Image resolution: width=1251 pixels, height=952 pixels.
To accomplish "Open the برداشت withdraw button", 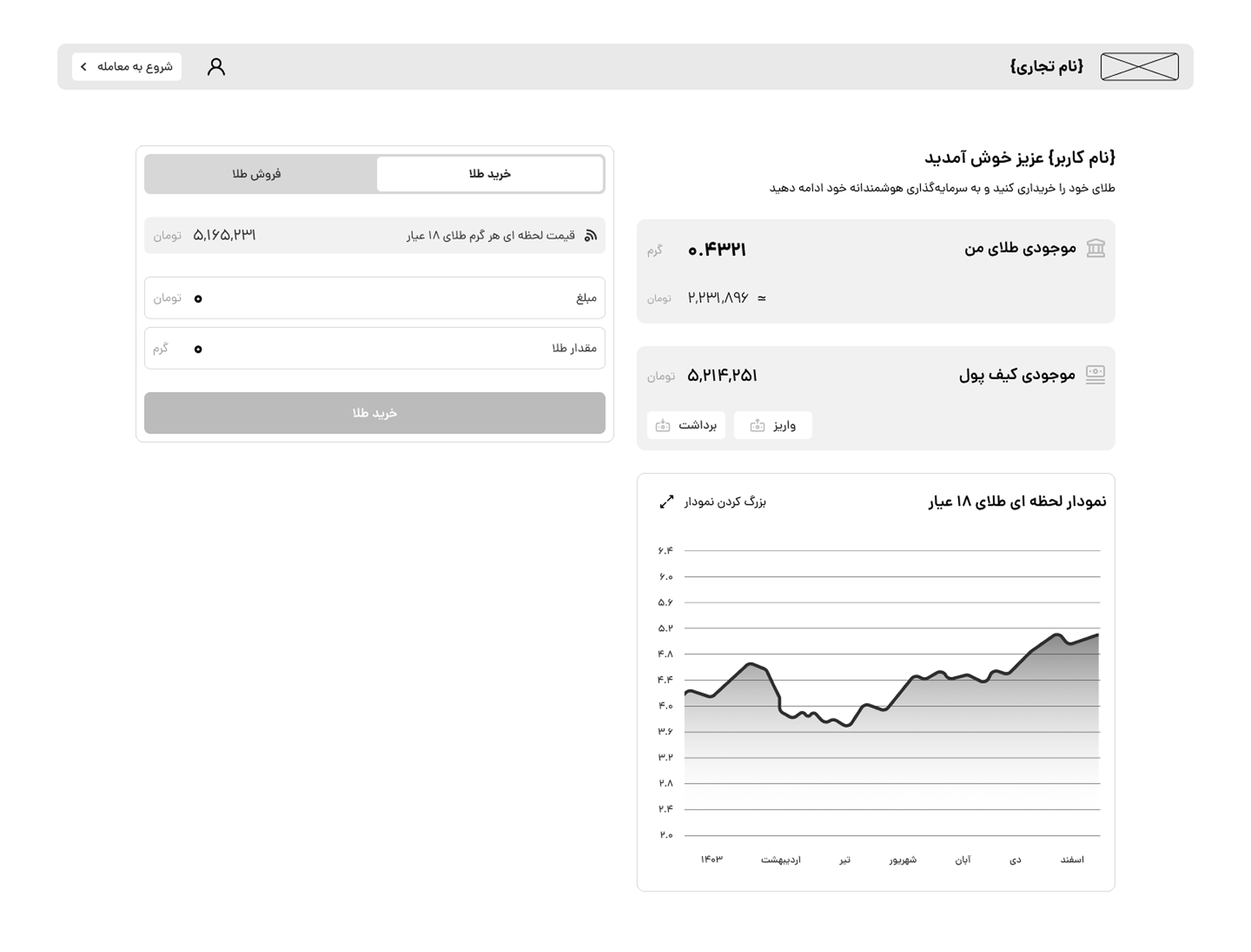I will [x=687, y=425].
